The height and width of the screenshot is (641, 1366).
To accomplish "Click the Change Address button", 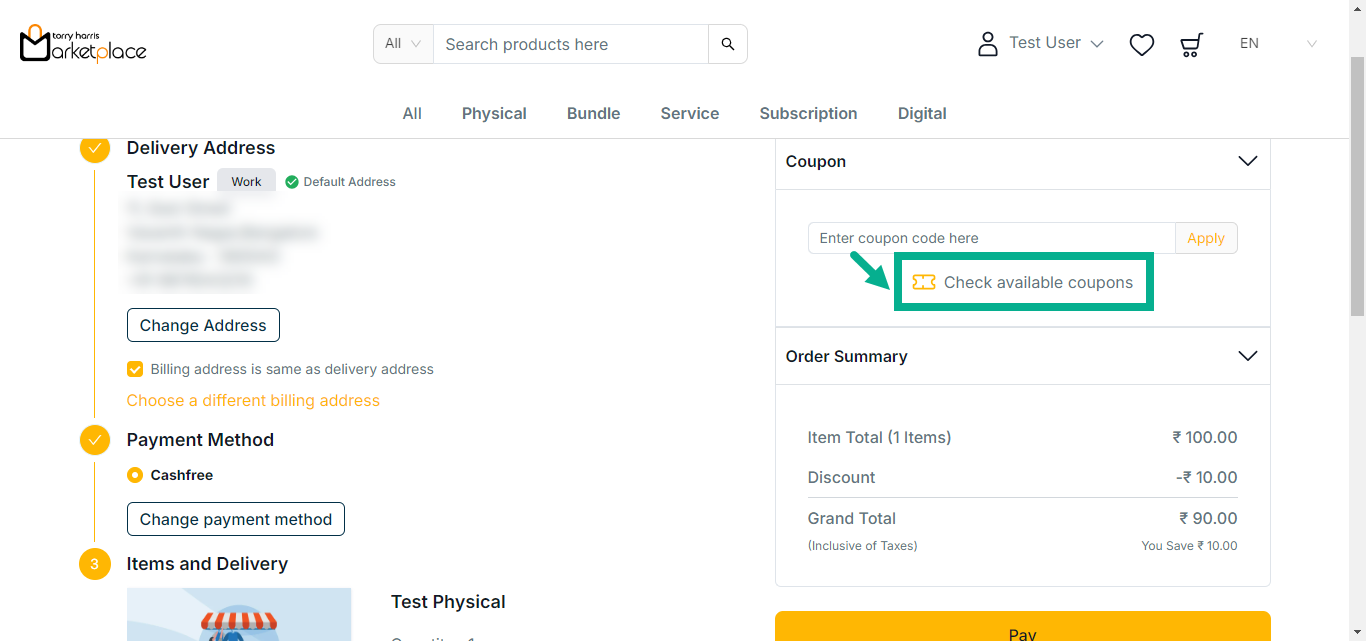I will click(x=203, y=325).
